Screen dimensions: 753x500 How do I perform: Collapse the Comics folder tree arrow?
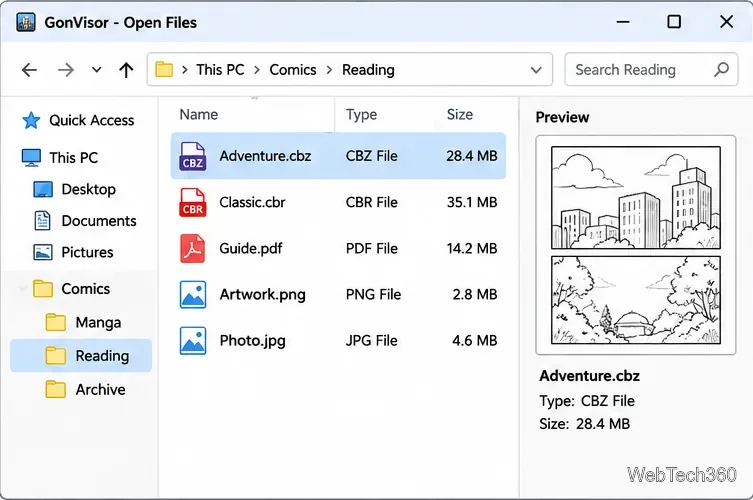[23, 289]
